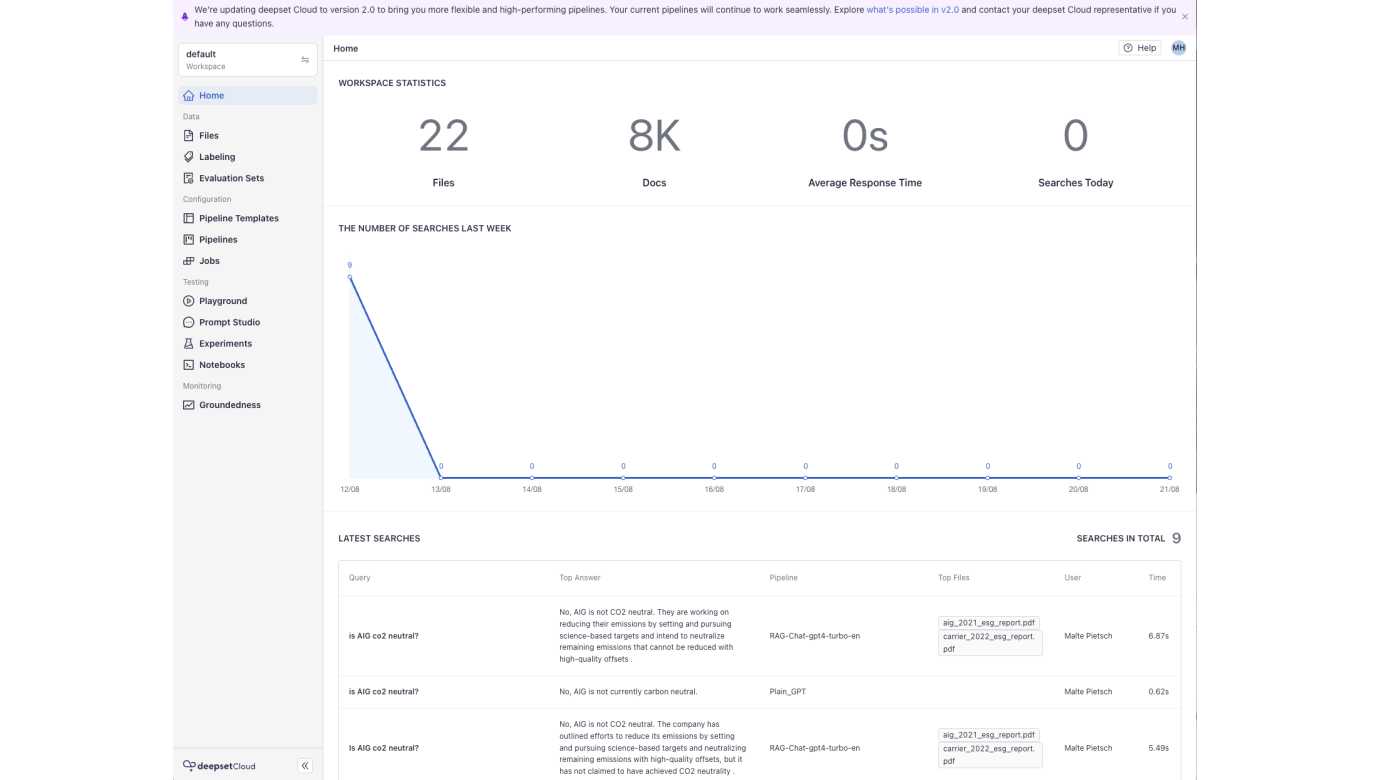Follow the "what's possible in v2.0" link
This screenshot has width=1385, height=780.
(912, 10)
